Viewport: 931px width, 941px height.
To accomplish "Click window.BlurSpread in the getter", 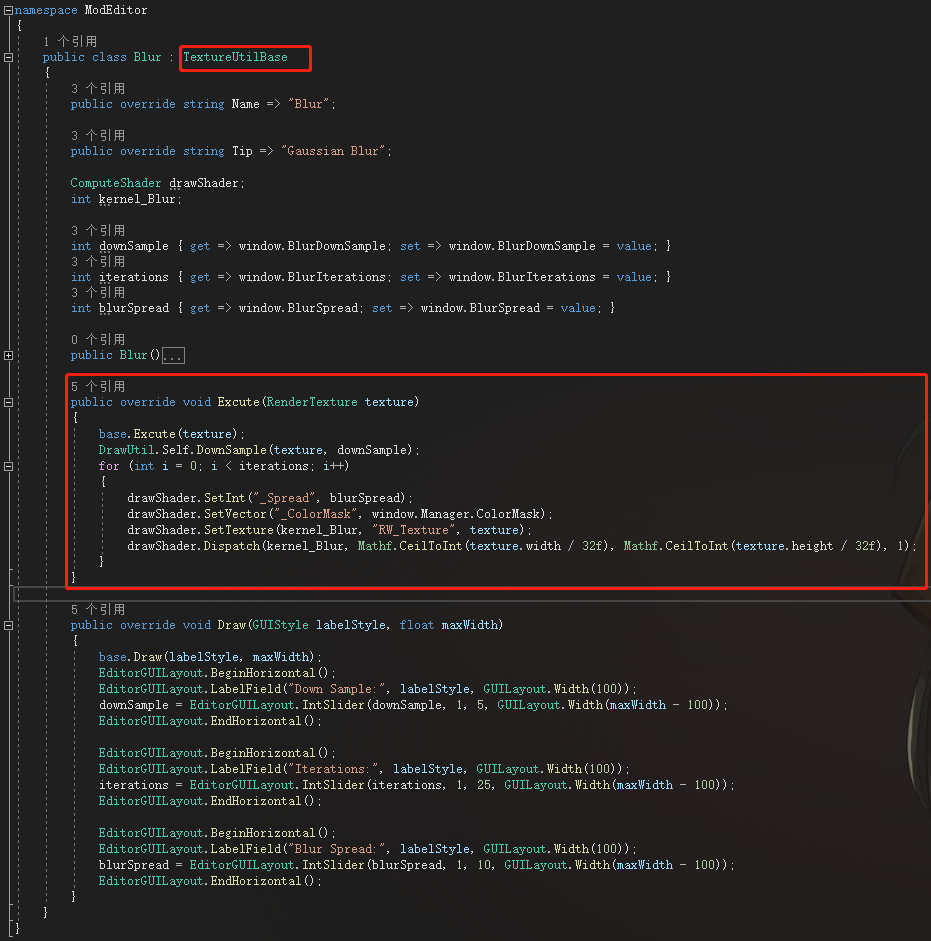I will pyautogui.click(x=298, y=308).
